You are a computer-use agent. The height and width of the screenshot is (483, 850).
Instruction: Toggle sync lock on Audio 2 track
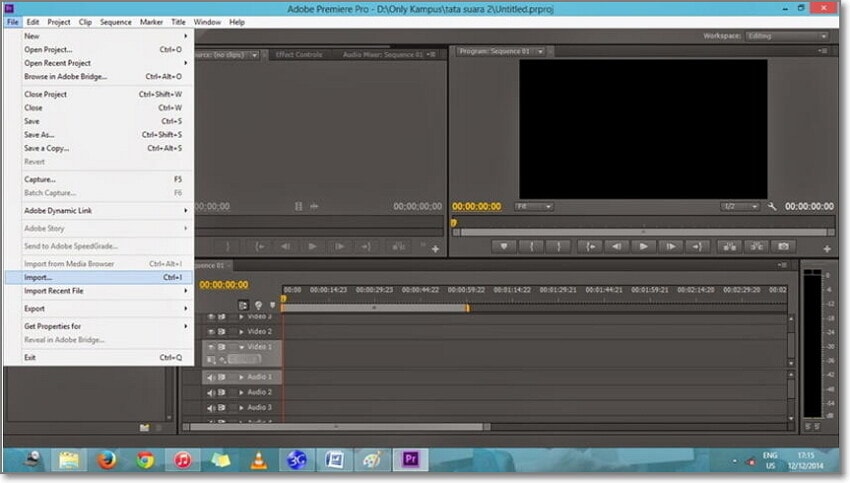222,392
